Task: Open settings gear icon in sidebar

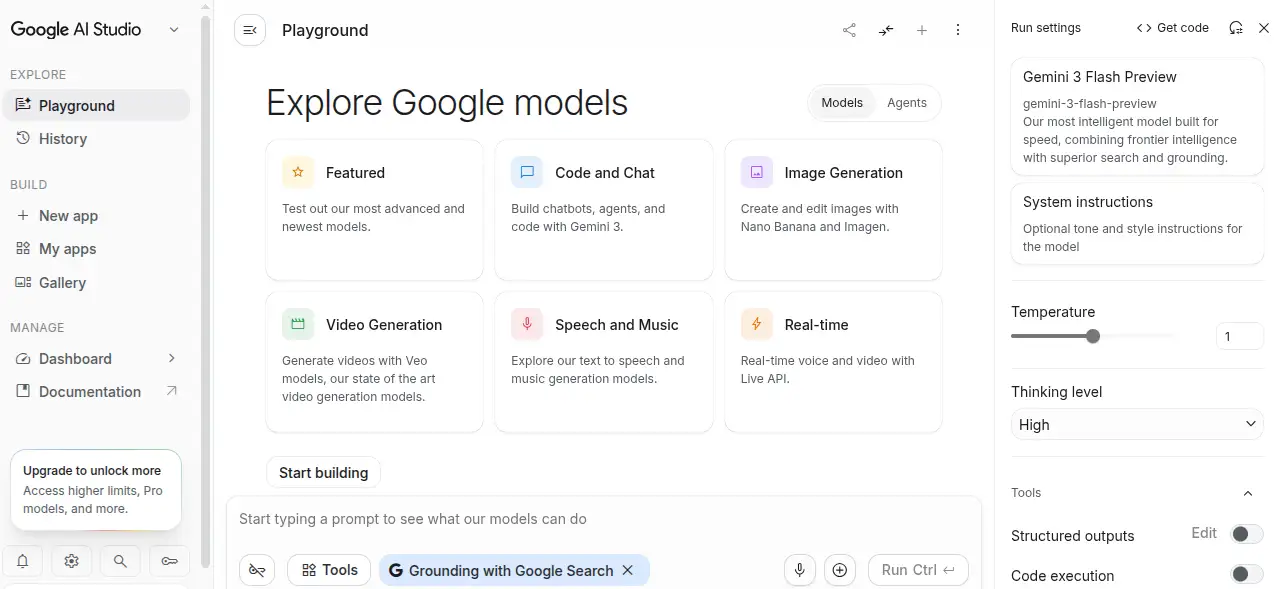Action: [72, 562]
